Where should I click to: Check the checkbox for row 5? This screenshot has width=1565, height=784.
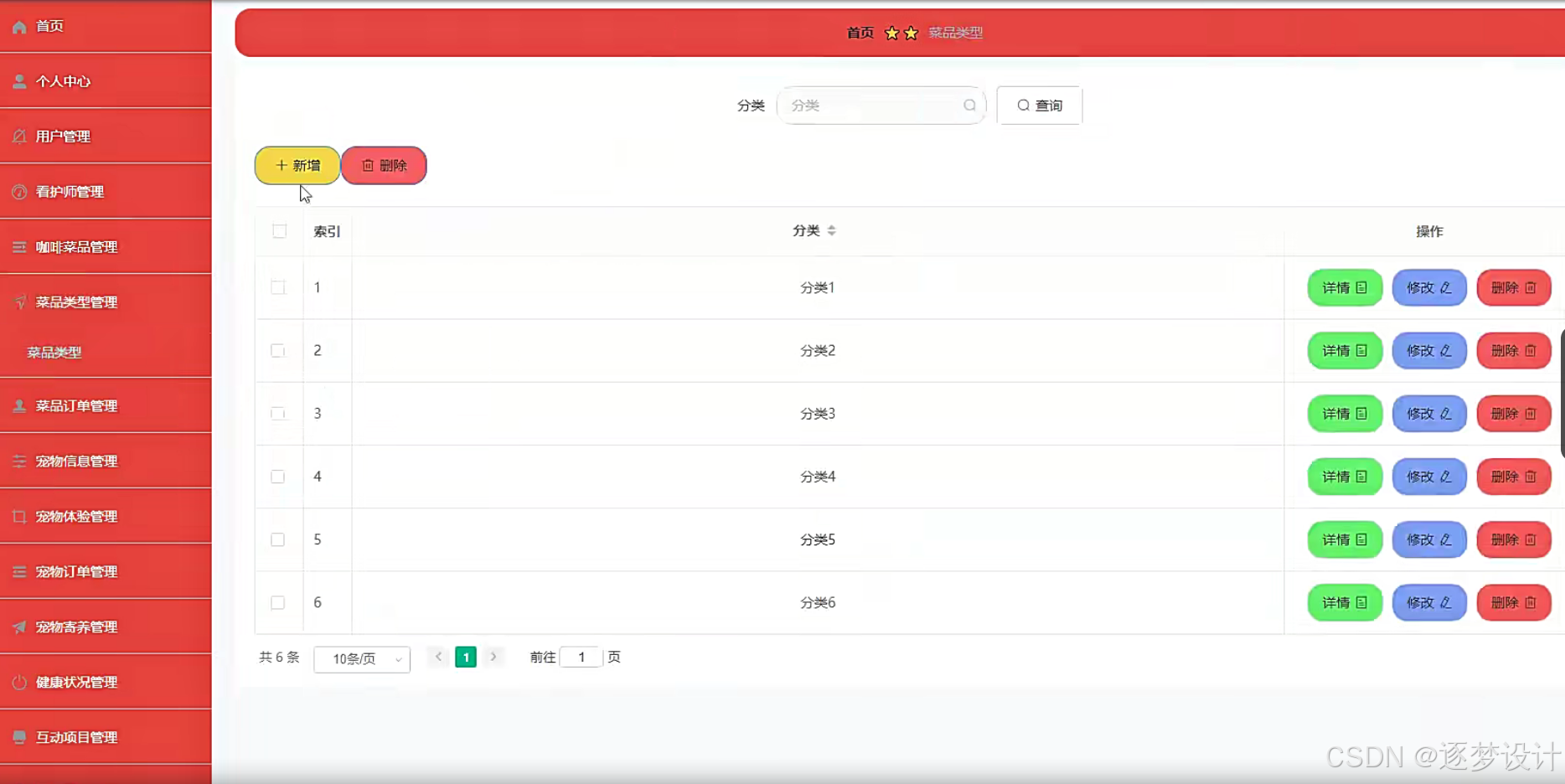coord(278,539)
